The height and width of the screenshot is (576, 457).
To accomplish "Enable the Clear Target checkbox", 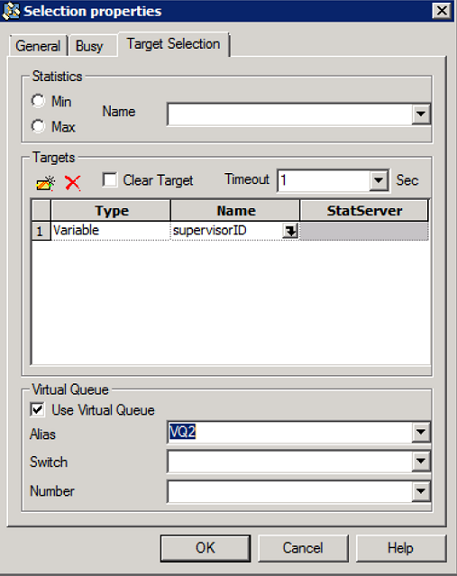I will (109, 180).
